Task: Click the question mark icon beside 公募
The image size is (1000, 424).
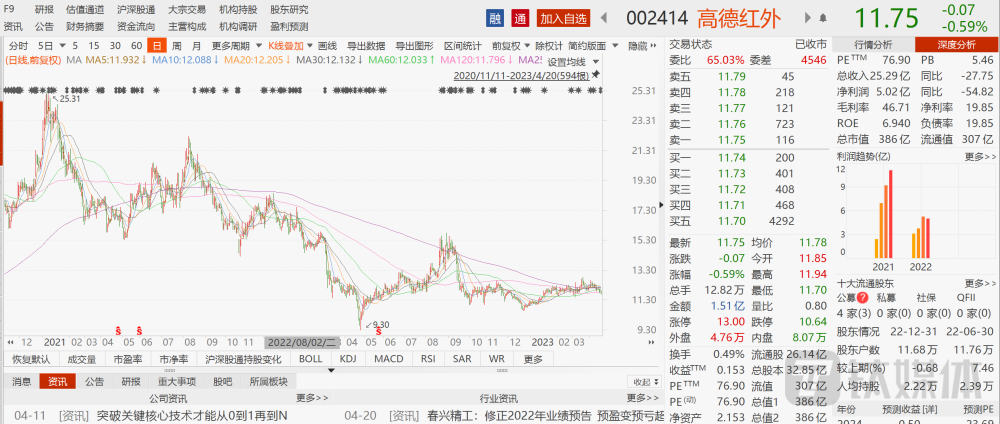Action: 862,298
